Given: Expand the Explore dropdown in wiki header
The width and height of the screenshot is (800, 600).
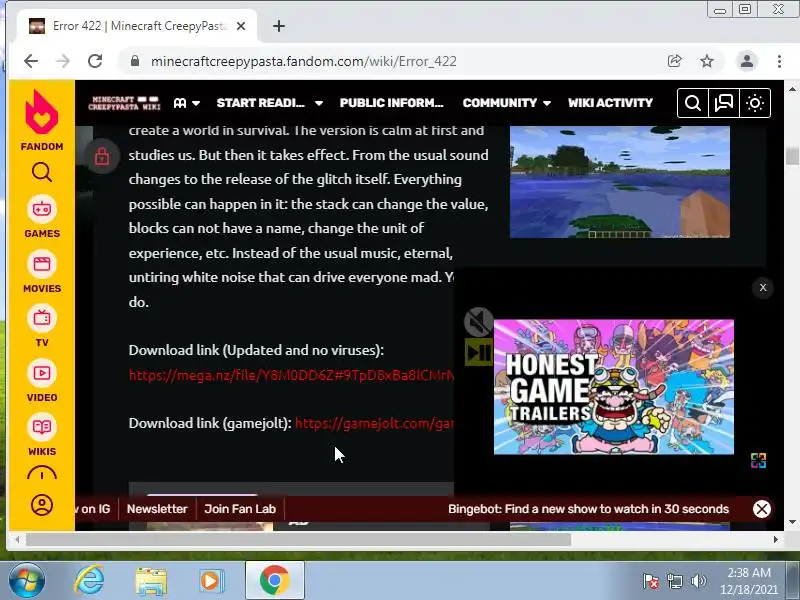Looking at the screenshot, I should pyautogui.click(x=186, y=103).
